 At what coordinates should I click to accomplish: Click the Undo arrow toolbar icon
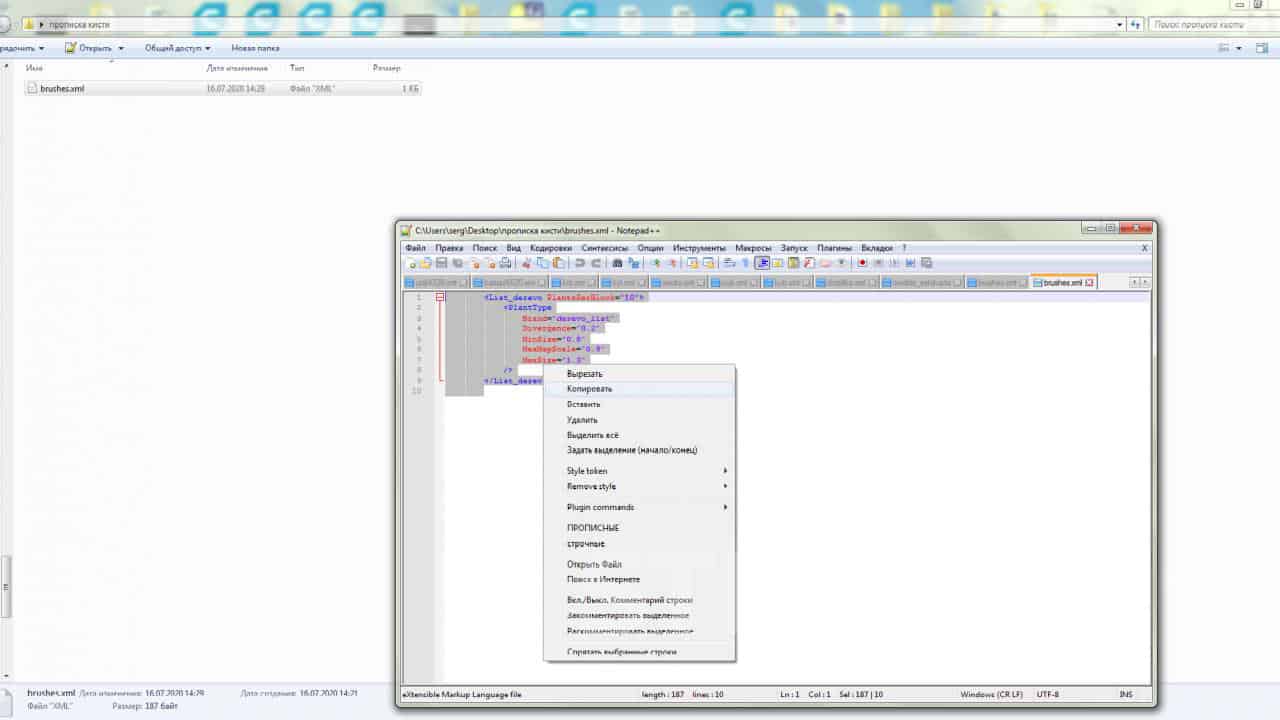[x=579, y=263]
